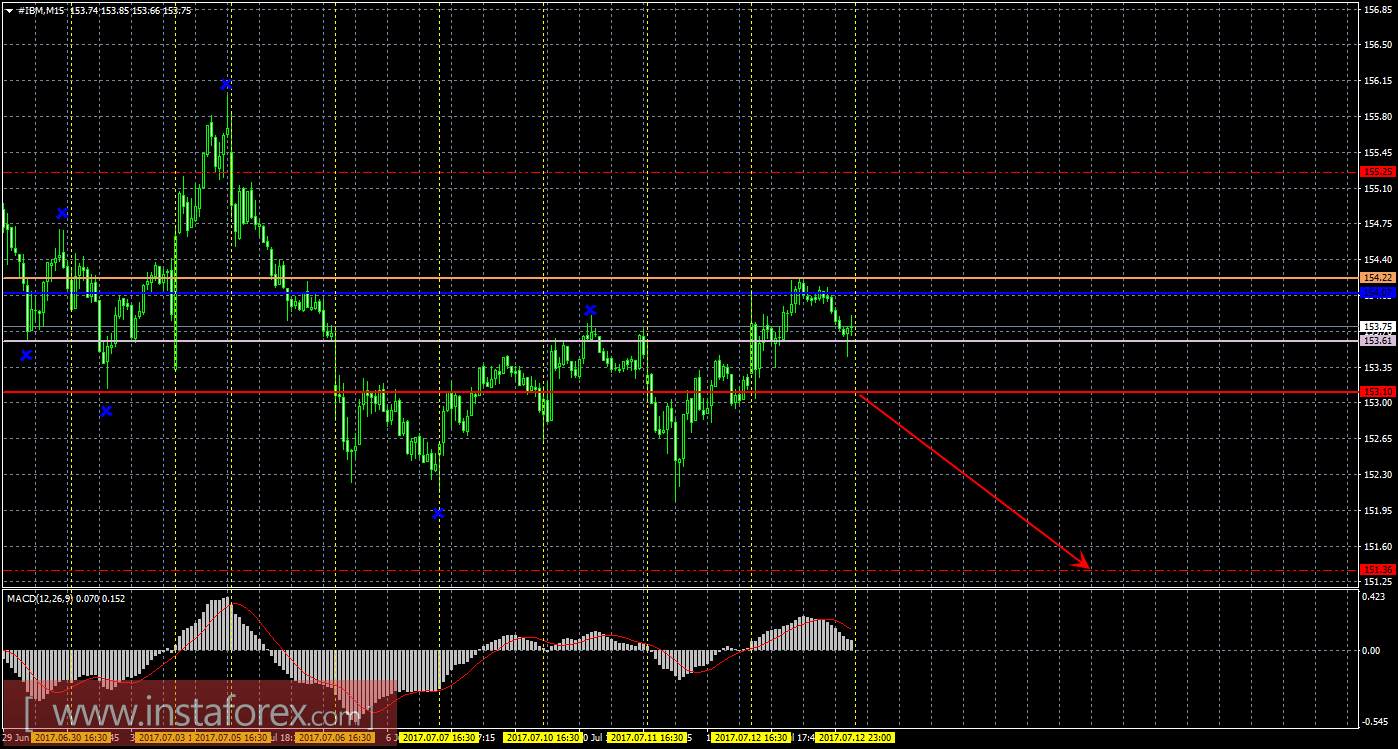Click the 151.95 value on the price scale
This screenshot has height=749, width=1398.
pos(1378,511)
